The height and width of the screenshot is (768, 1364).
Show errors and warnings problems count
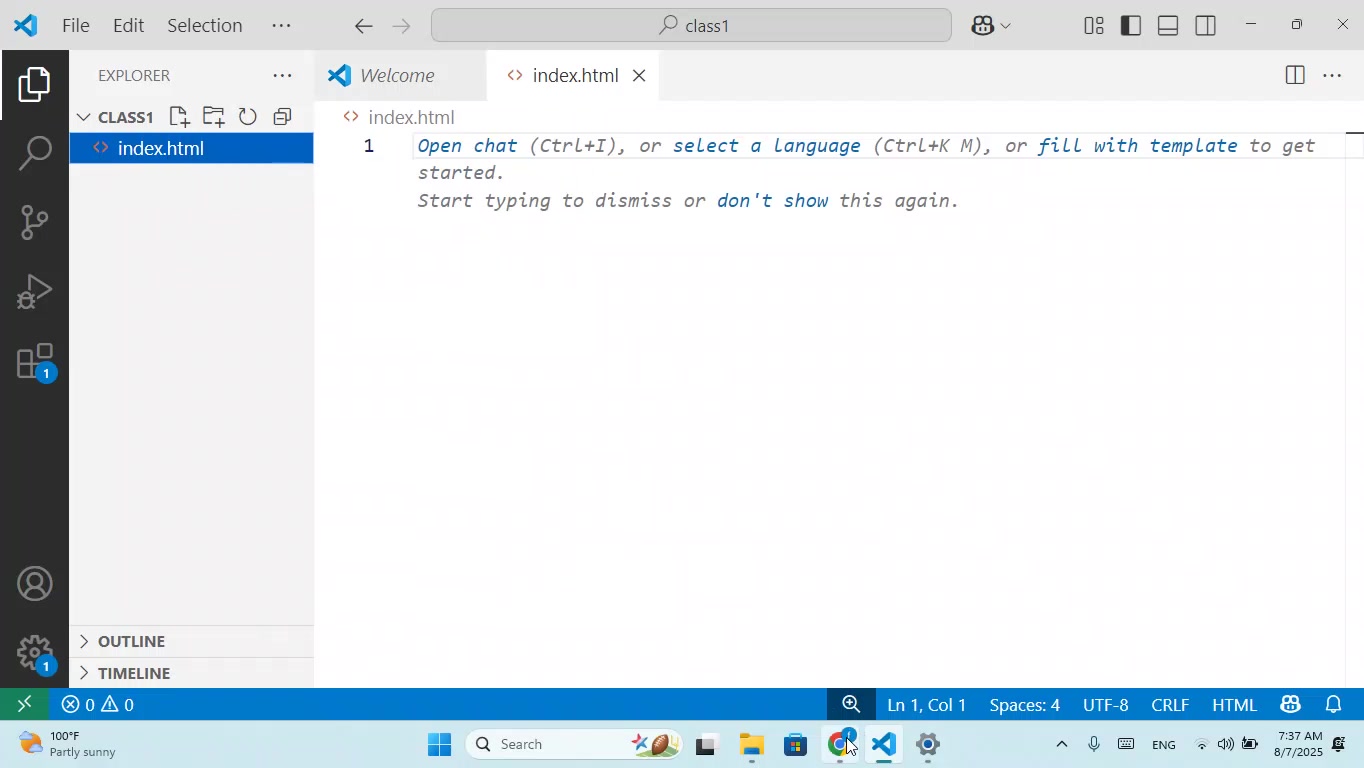98,705
